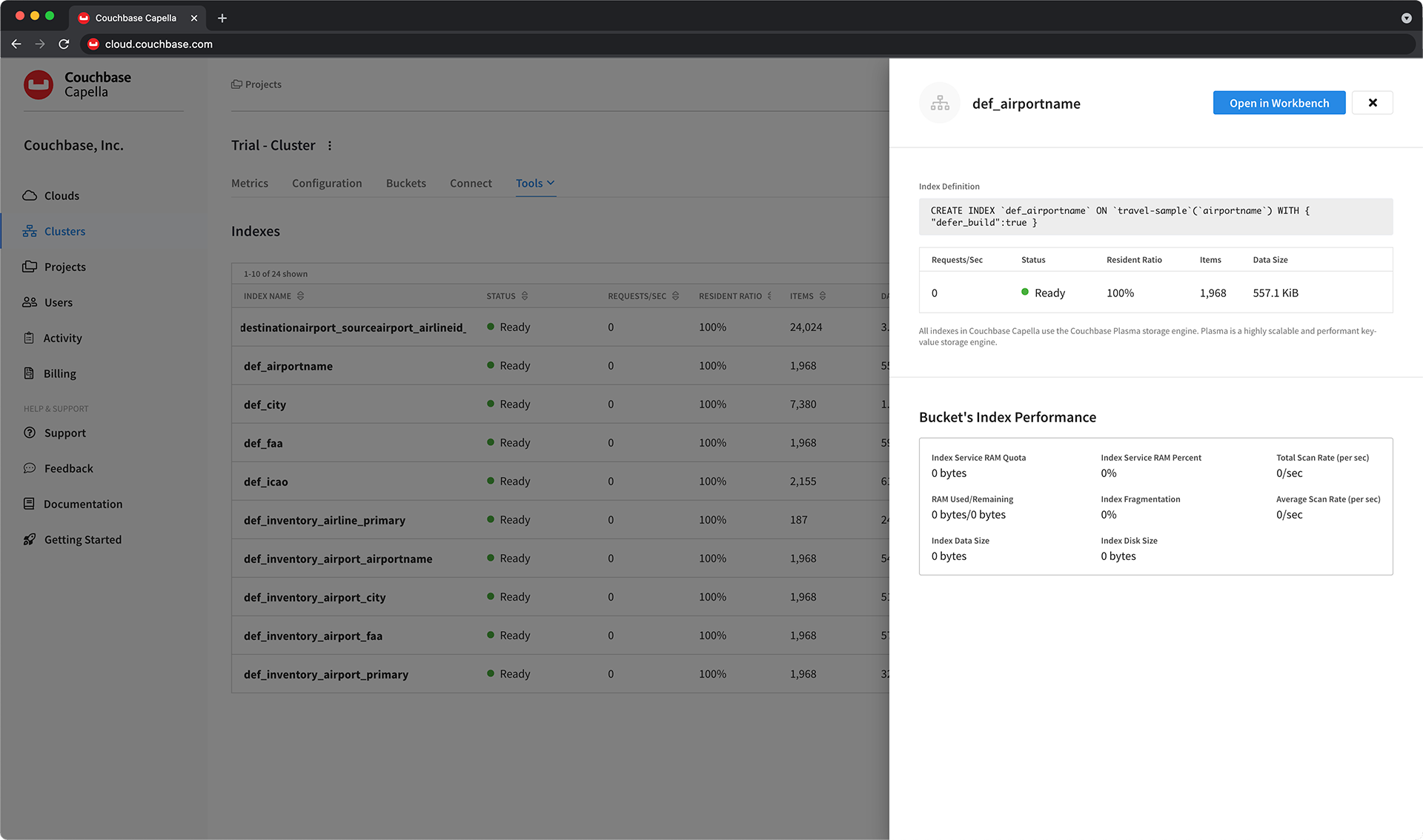
Task: Click the Getting Started rocket icon
Action: click(x=30, y=539)
